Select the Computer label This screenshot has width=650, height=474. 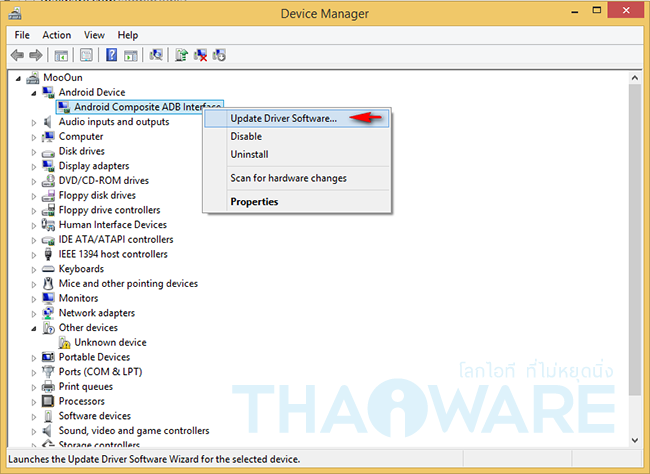click(81, 136)
